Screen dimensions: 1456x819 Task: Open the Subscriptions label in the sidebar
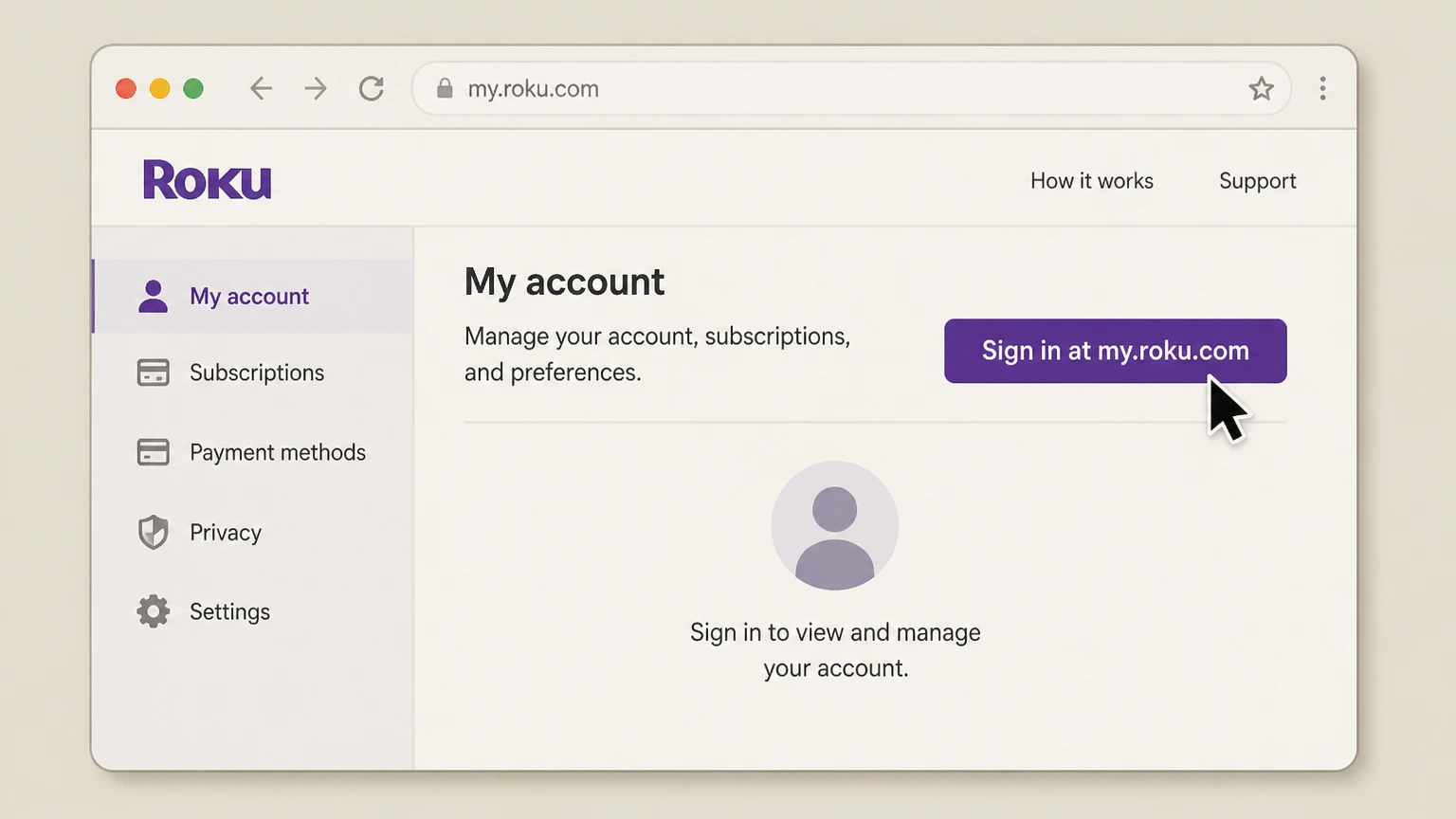pyautogui.click(x=257, y=373)
